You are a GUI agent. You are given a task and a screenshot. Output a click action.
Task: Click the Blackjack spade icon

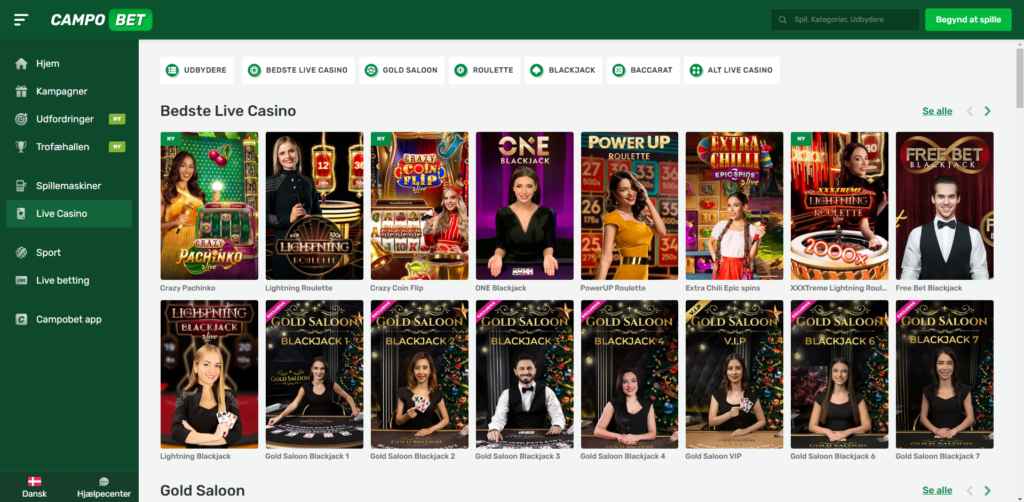coord(537,70)
